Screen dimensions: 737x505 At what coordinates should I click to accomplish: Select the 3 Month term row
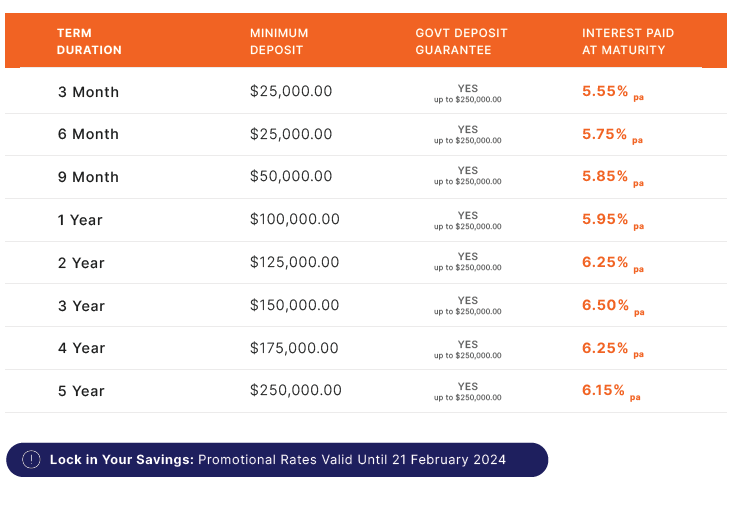point(88,92)
